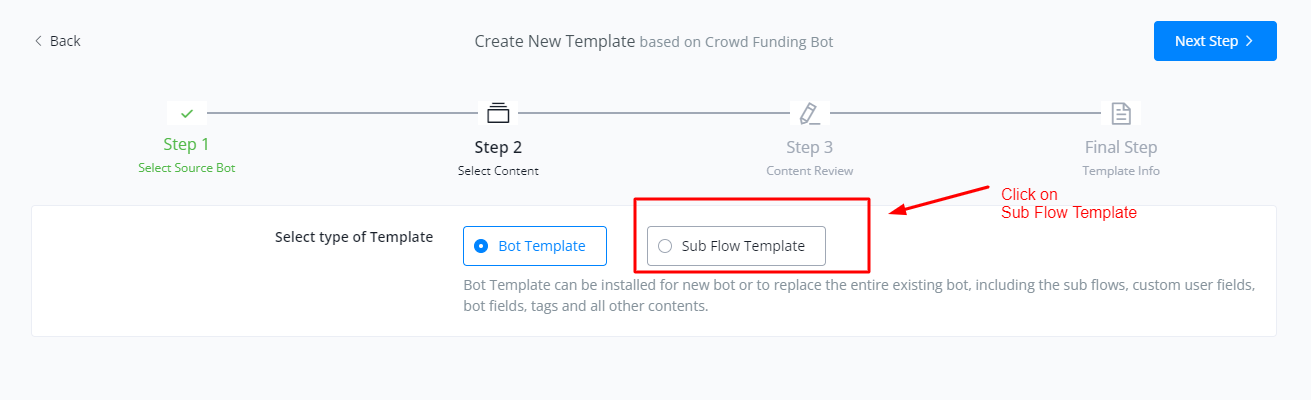Select the Bot Template radio option

[535, 246]
